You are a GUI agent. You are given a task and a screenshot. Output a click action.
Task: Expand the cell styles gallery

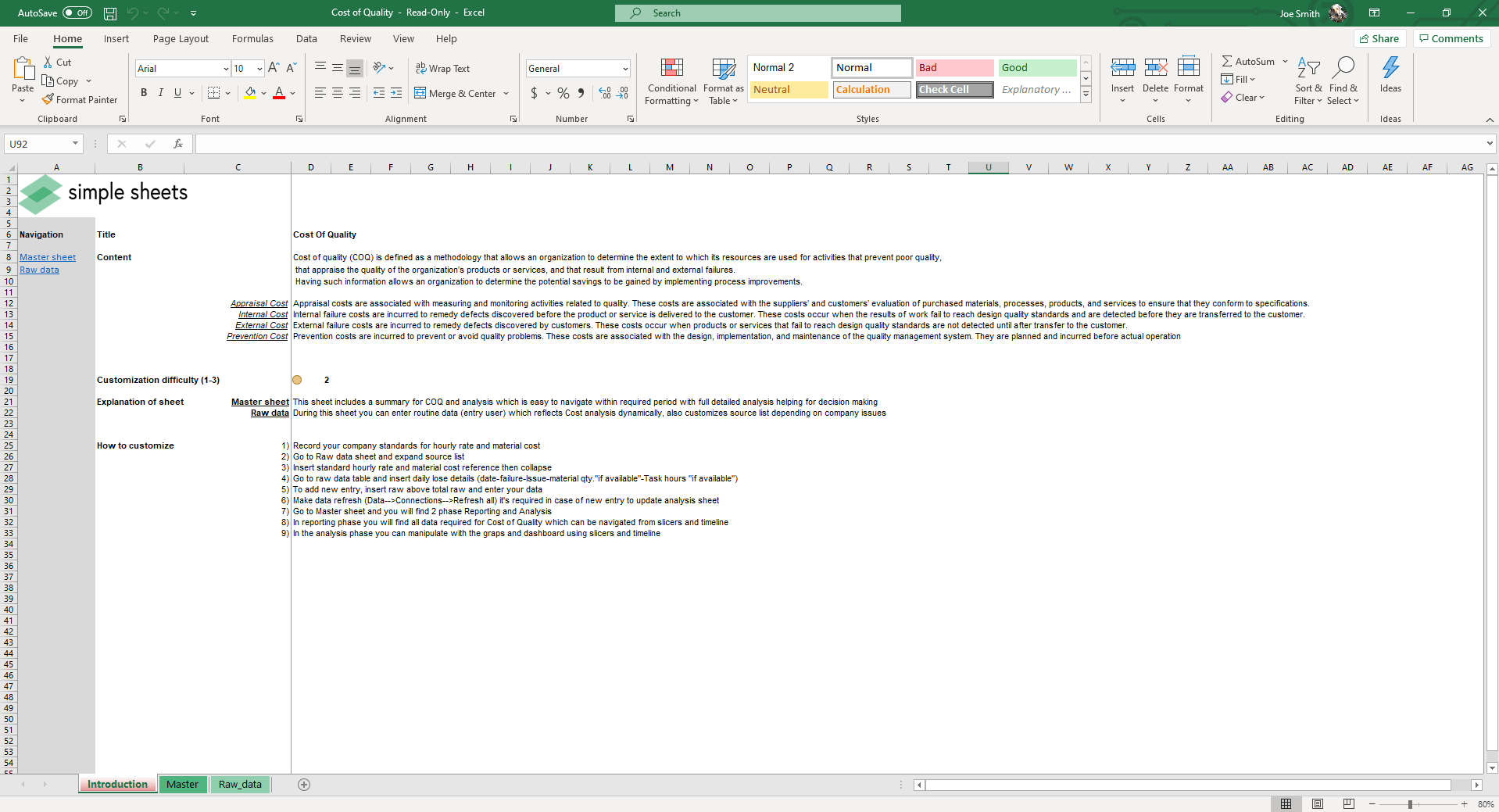pyautogui.click(x=1086, y=94)
